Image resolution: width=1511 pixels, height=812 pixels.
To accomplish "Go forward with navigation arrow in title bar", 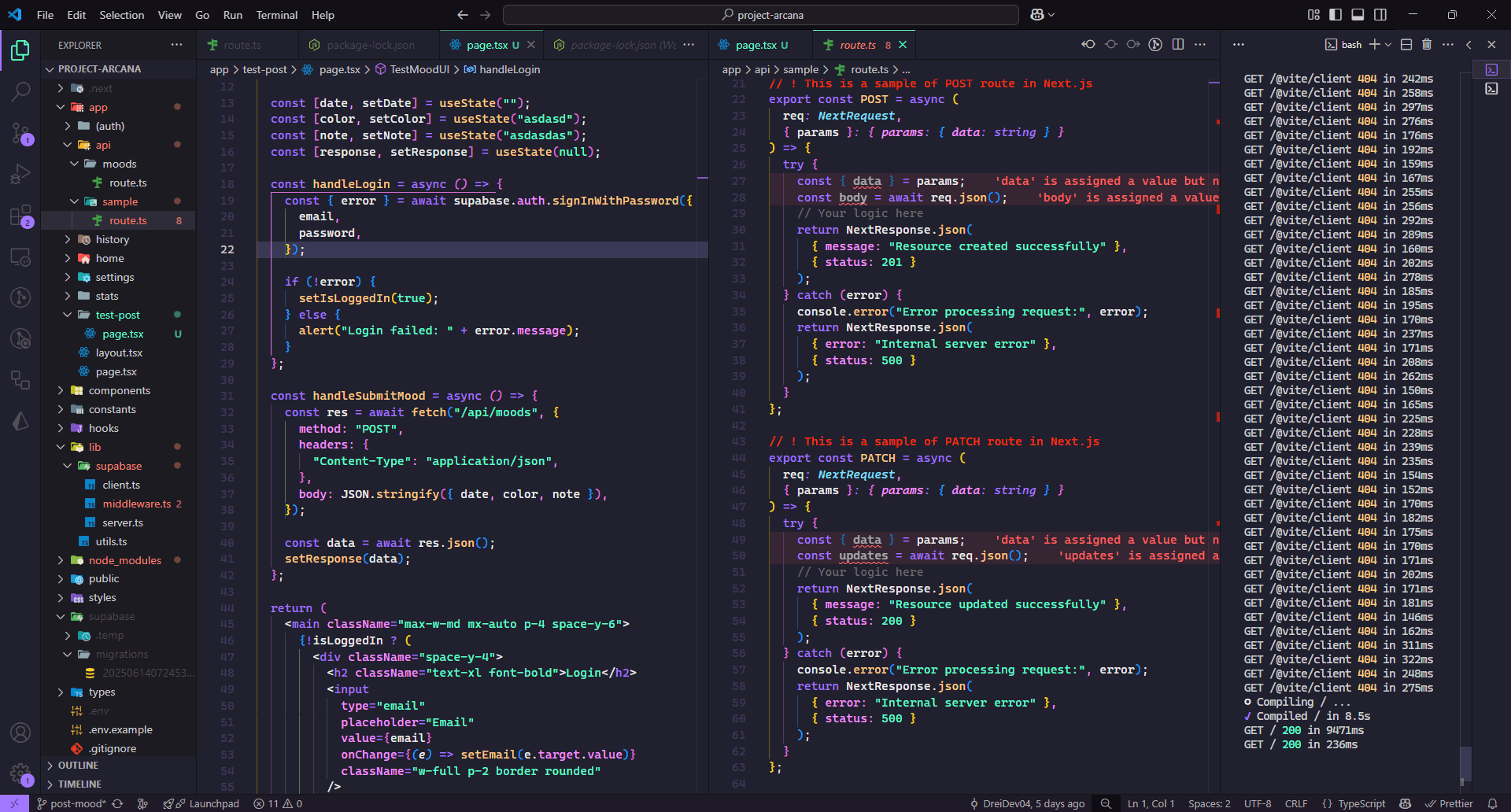I will (485, 15).
